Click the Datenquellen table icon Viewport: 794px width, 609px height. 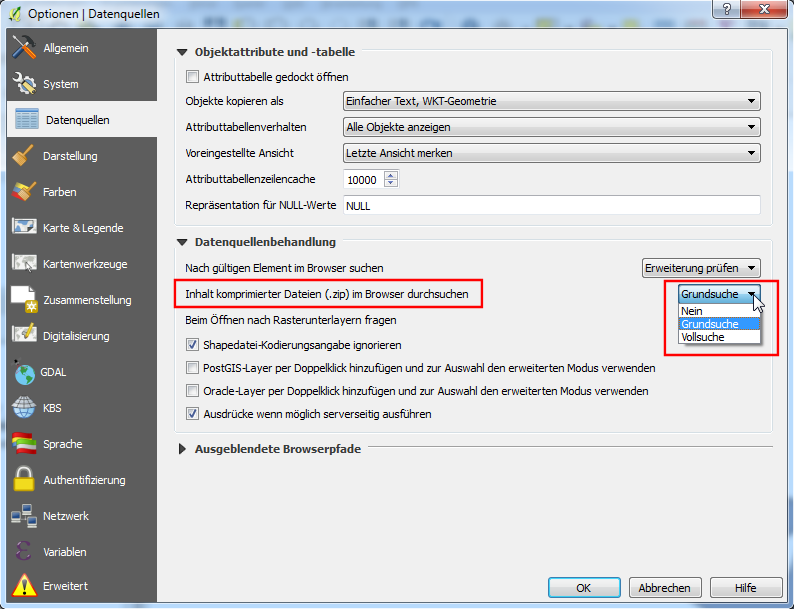pyautogui.click(x=26, y=119)
